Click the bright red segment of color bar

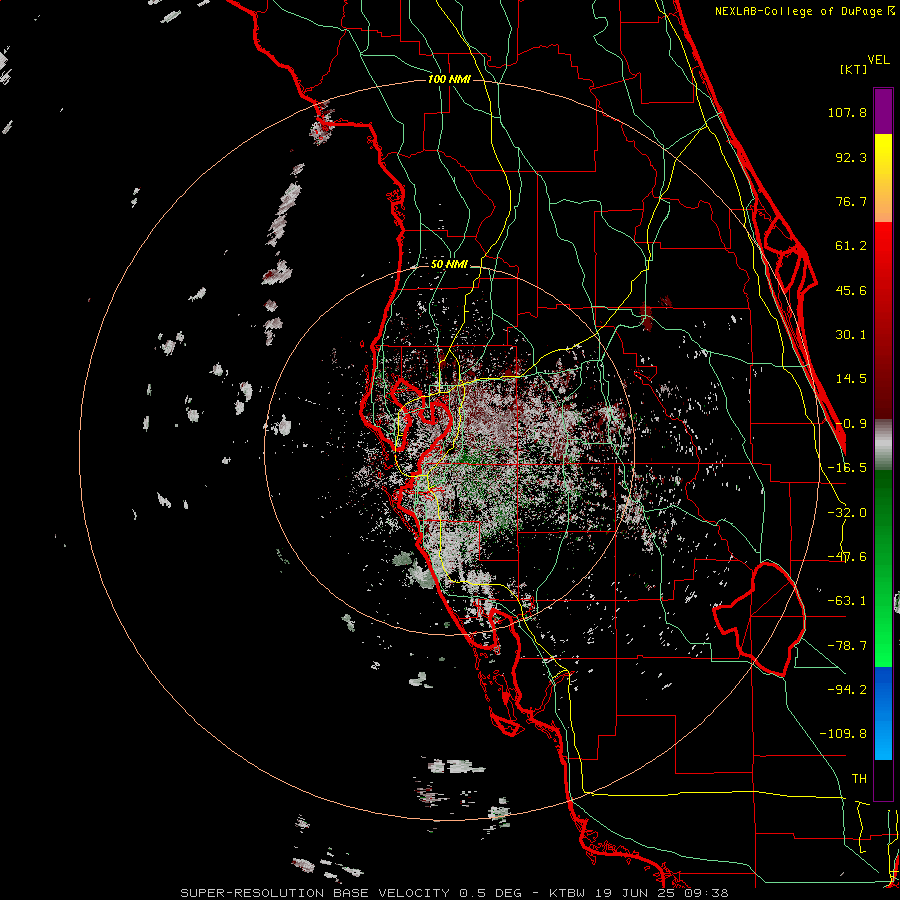[883, 320]
